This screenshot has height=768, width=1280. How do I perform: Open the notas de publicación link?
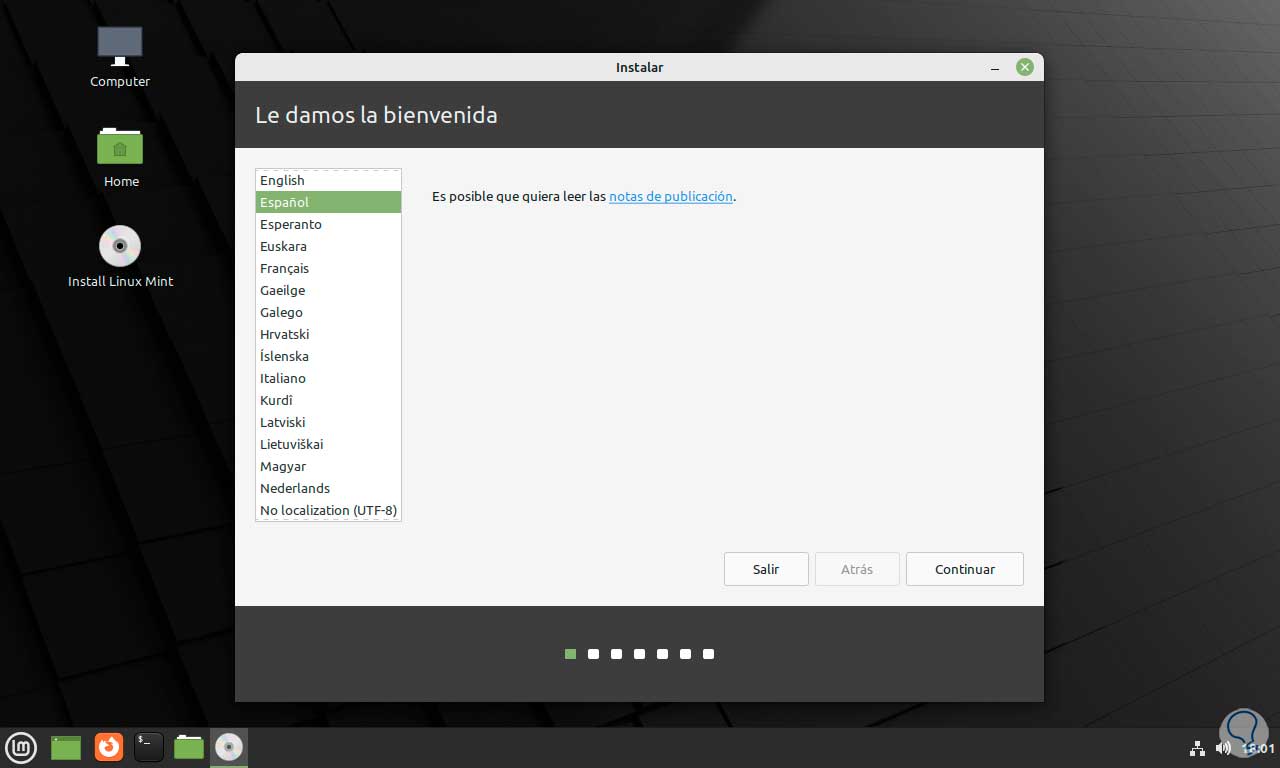670,196
